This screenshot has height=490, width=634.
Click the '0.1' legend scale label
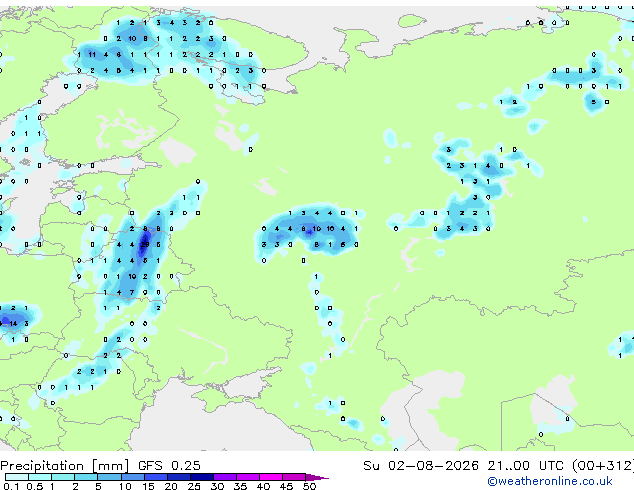11,486
